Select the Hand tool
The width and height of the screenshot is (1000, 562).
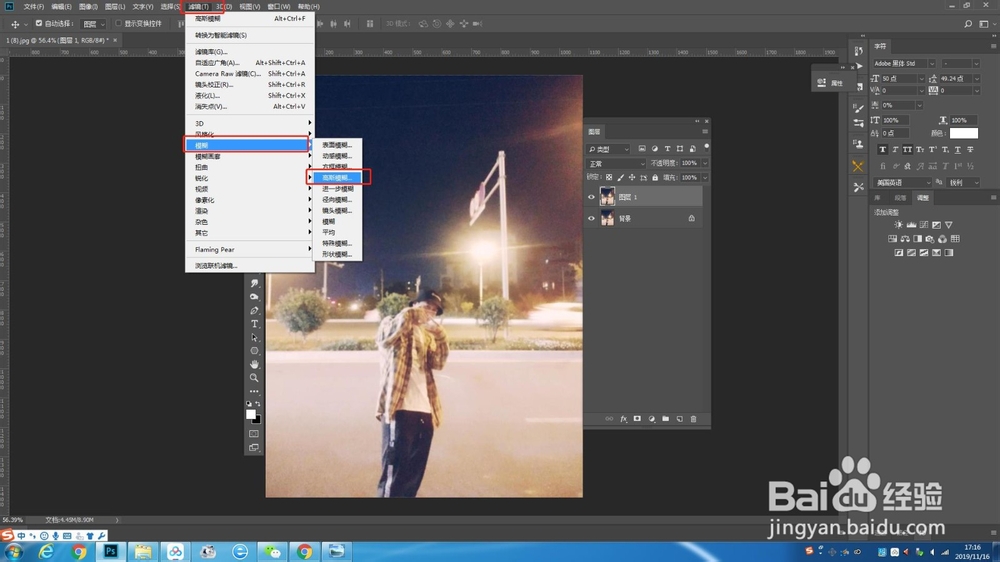pos(254,364)
